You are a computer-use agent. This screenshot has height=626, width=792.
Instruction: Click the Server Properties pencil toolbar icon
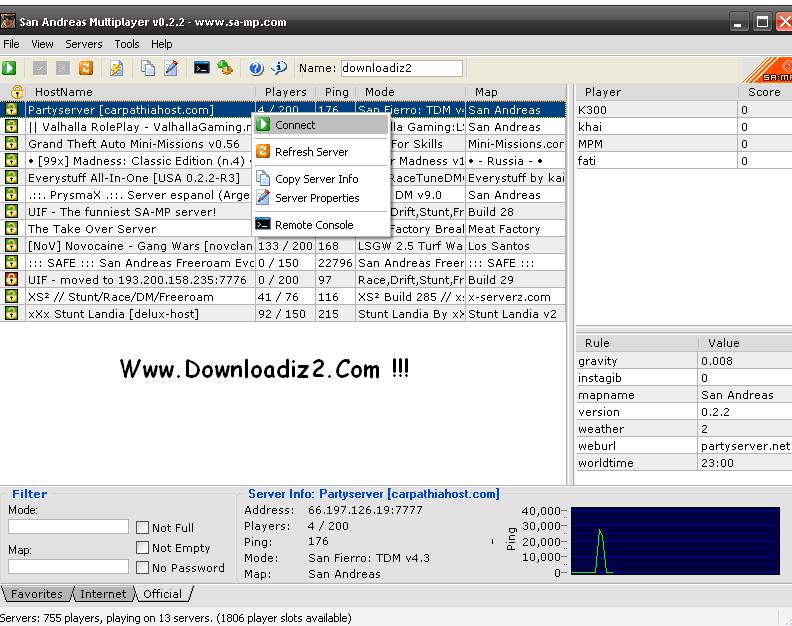tap(171, 68)
